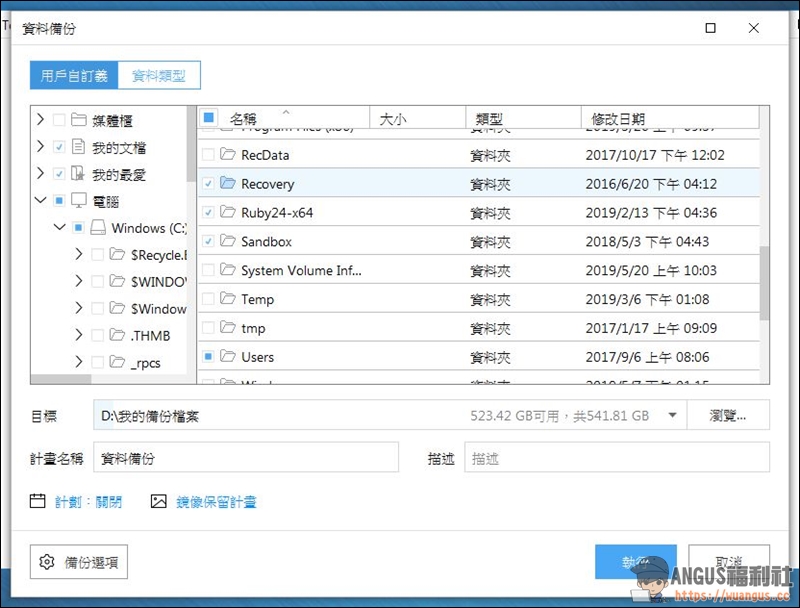This screenshot has width=800, height=608.
Task: Toggle the Ruby24-x64 checkbox
Action: (x=208, y=213)
